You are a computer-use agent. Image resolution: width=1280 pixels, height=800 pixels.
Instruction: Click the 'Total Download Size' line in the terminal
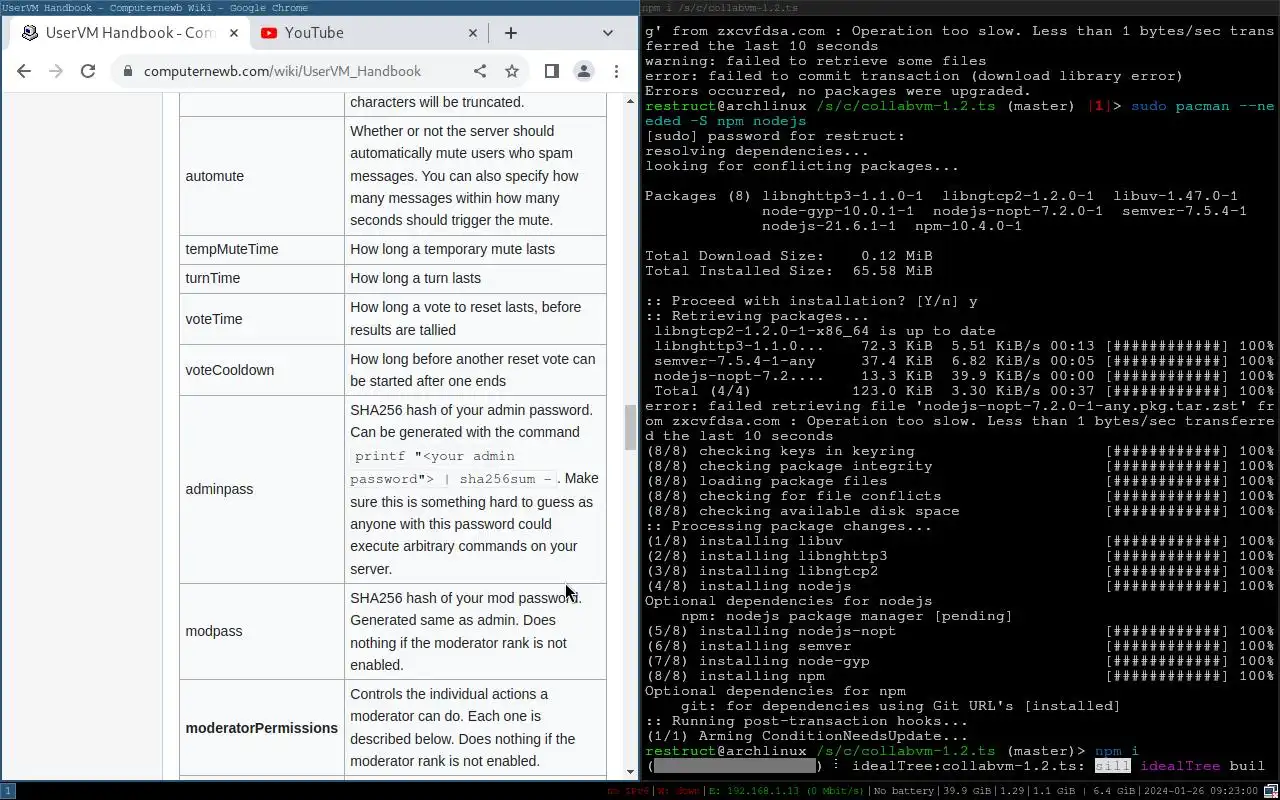click(789, 256)
